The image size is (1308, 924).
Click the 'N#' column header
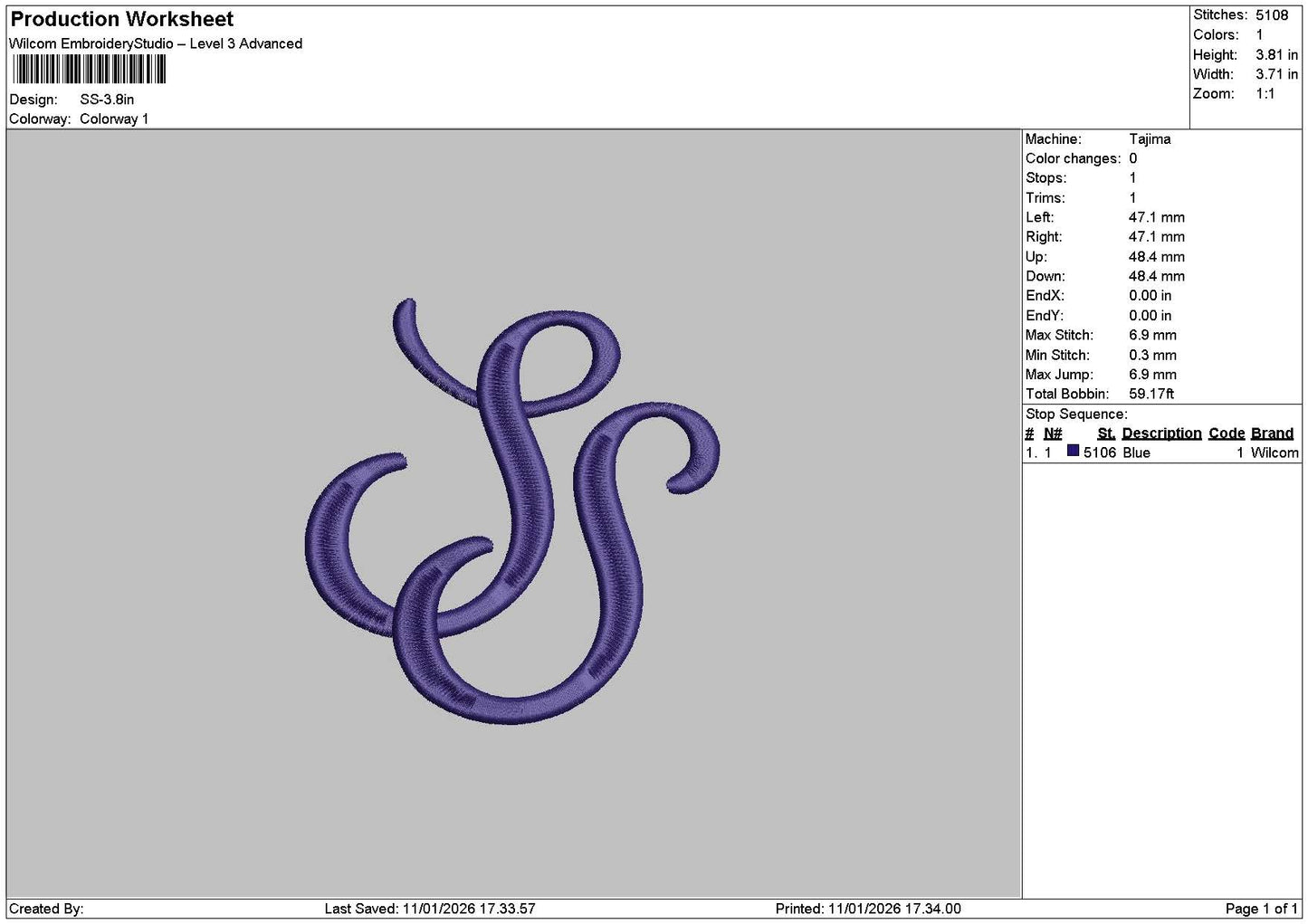(x=1053, y=433)
